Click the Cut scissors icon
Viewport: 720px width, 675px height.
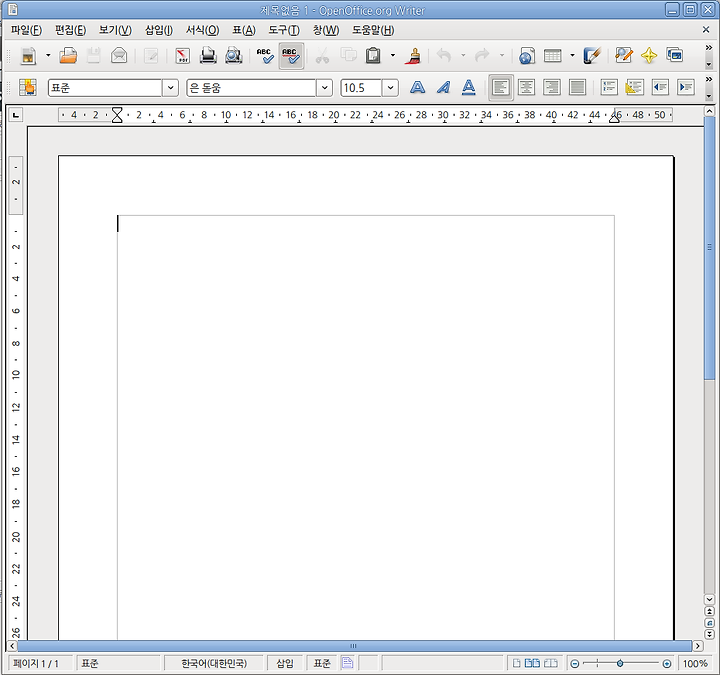pyautogui.click(x=322, y=56)
